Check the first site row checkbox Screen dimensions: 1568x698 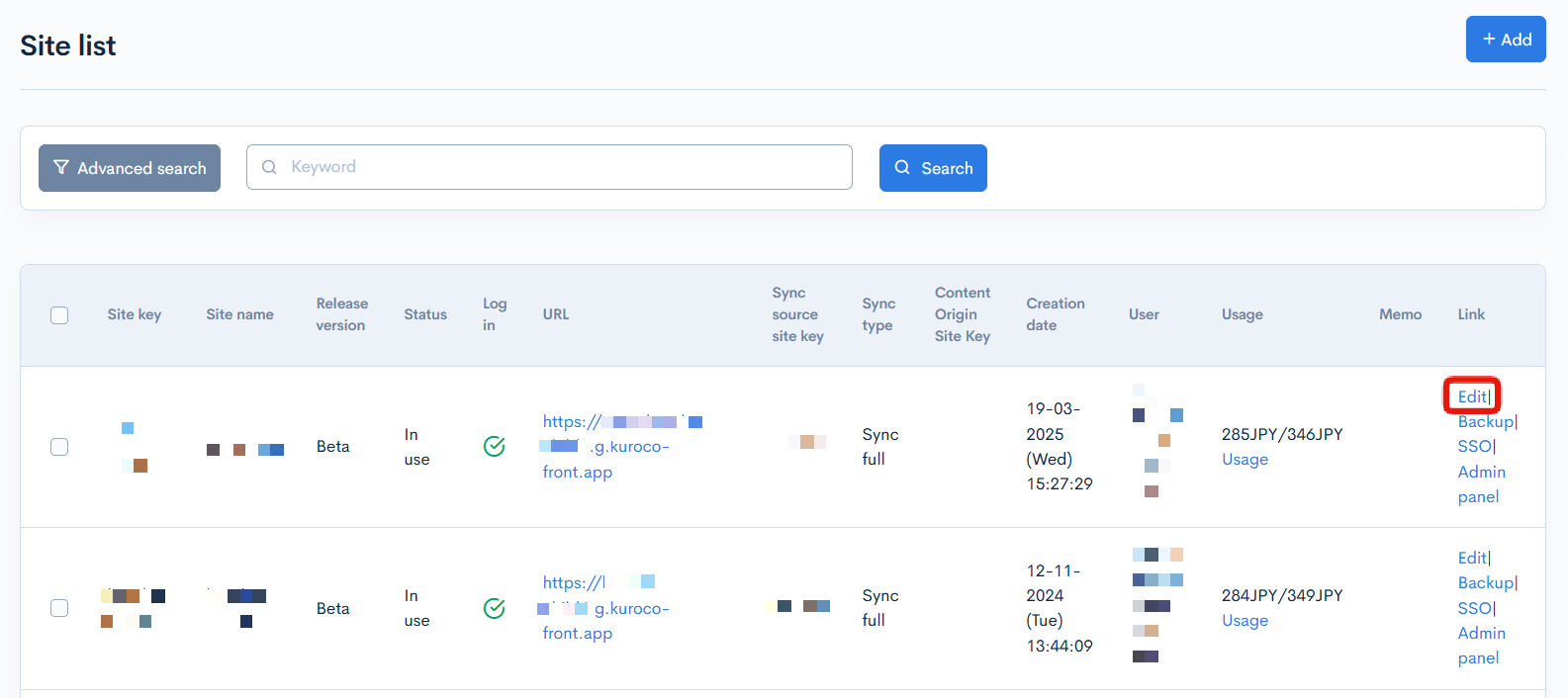point(59,447)
